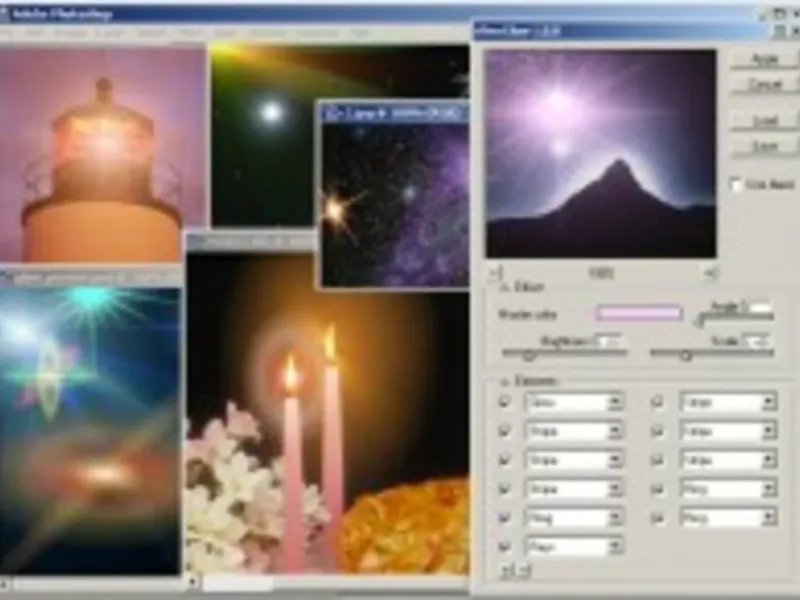The height and width of the screenshot is (600, 800).
Task: Toggle fifth element checkbox in left column
Action: (505, 518)
